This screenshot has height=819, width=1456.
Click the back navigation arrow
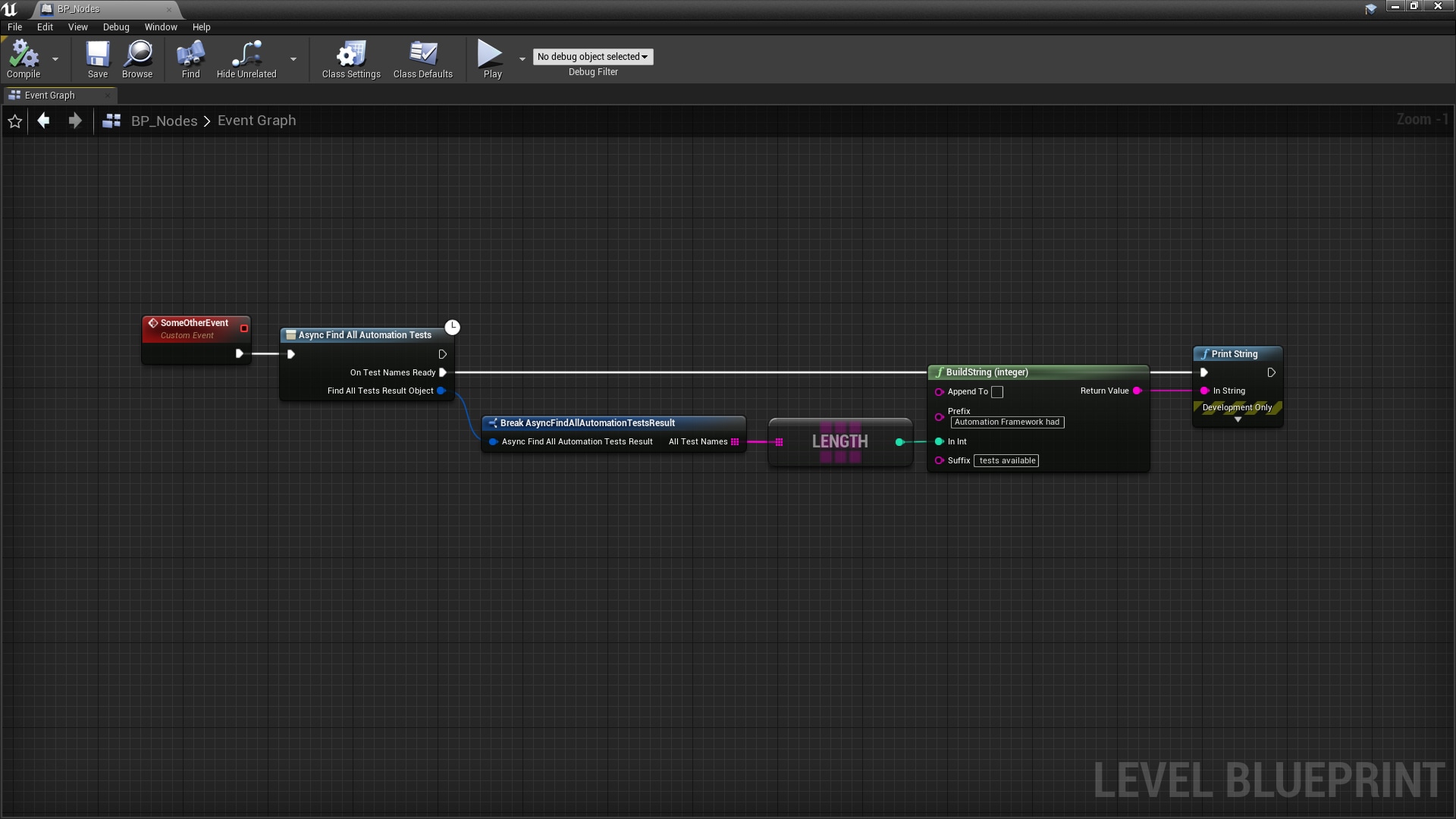coord(43,121)
